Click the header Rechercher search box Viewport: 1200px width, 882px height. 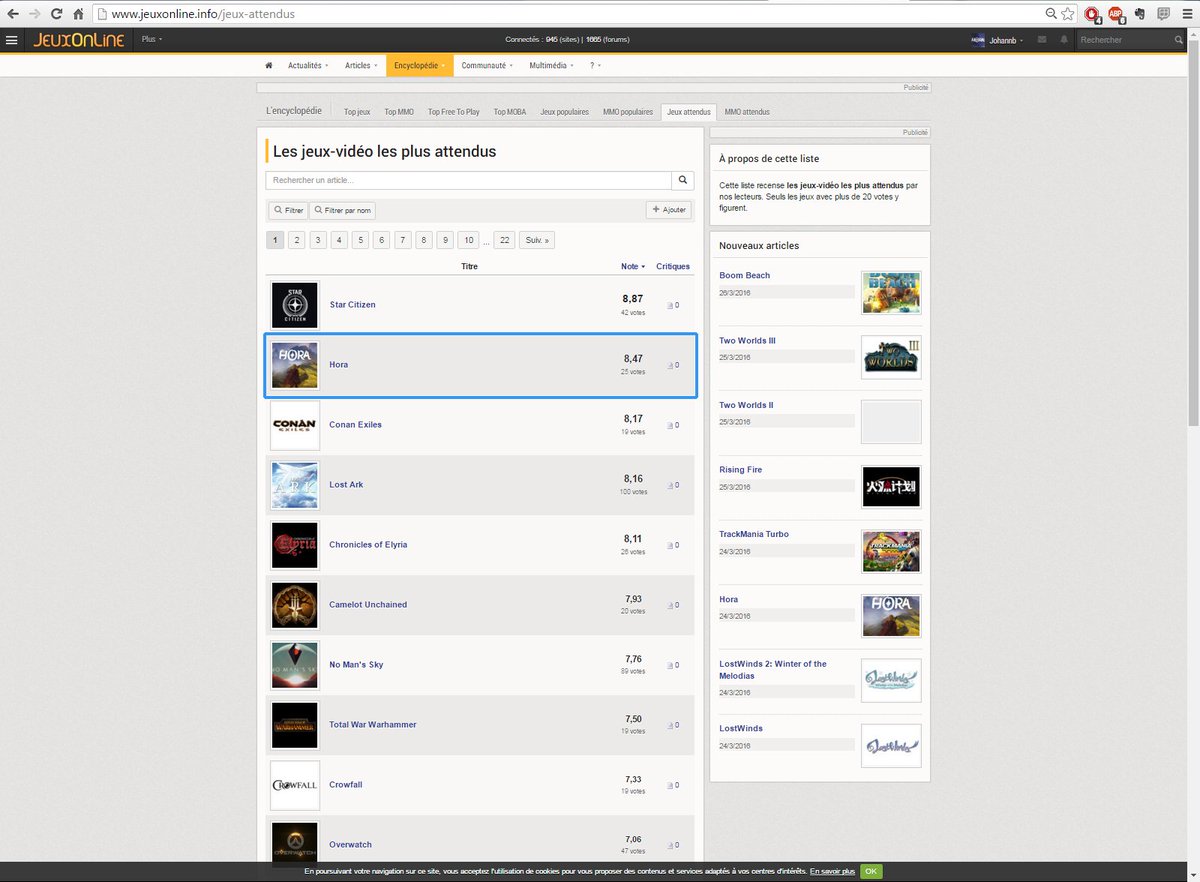(1126, 40)
